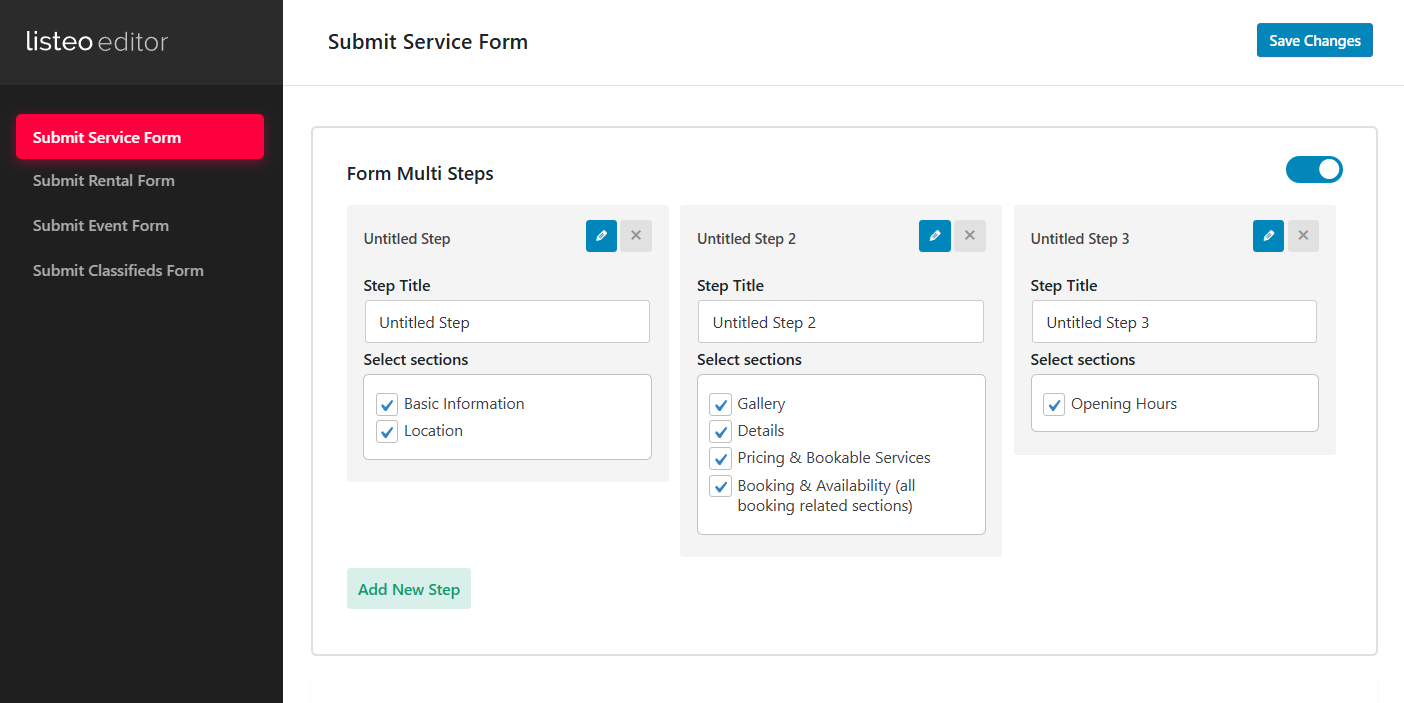
Task: Click pencil icon on Untitled Step 3
Action: tap(1268, 236)
